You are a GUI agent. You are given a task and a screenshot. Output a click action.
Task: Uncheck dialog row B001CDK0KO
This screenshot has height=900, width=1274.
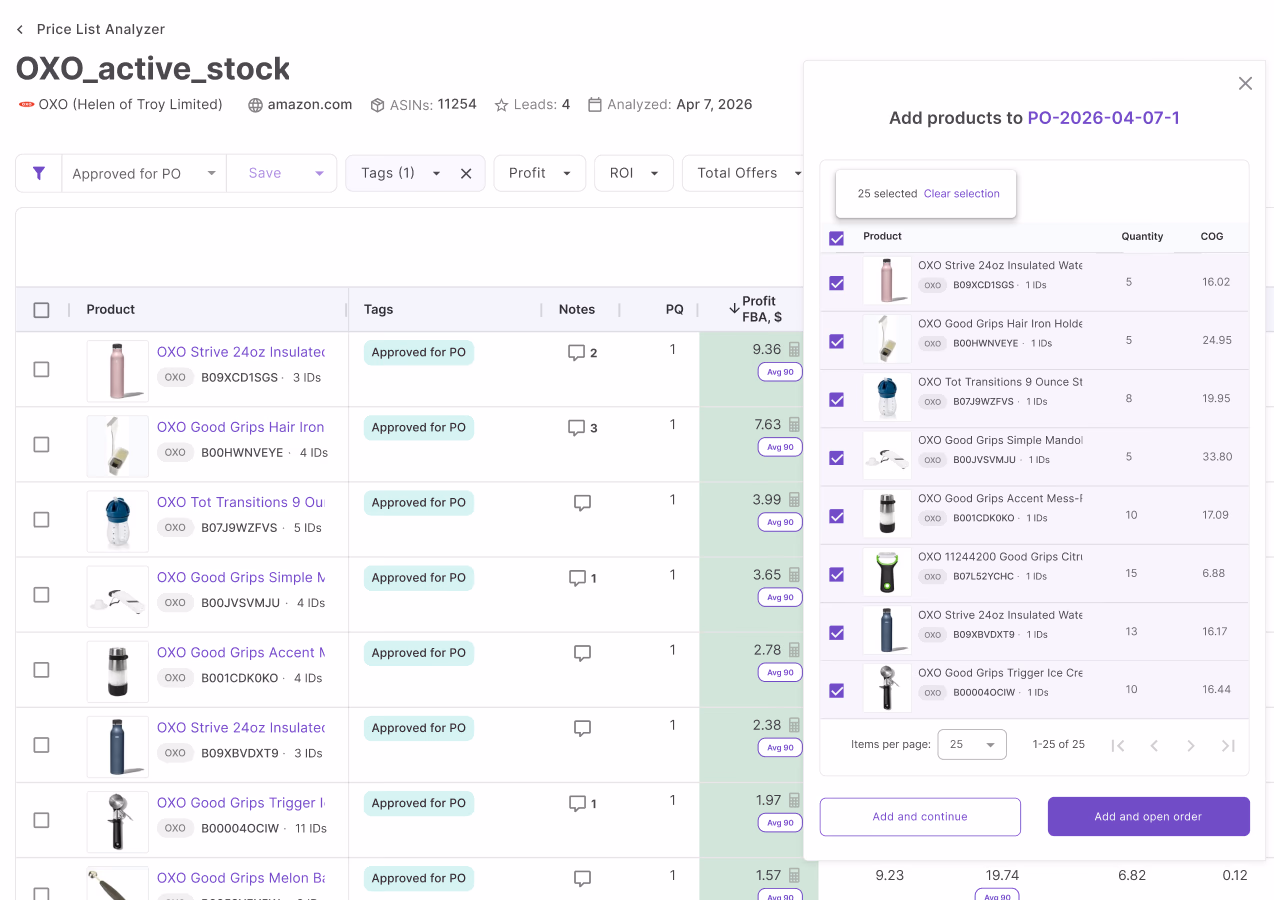837,516
